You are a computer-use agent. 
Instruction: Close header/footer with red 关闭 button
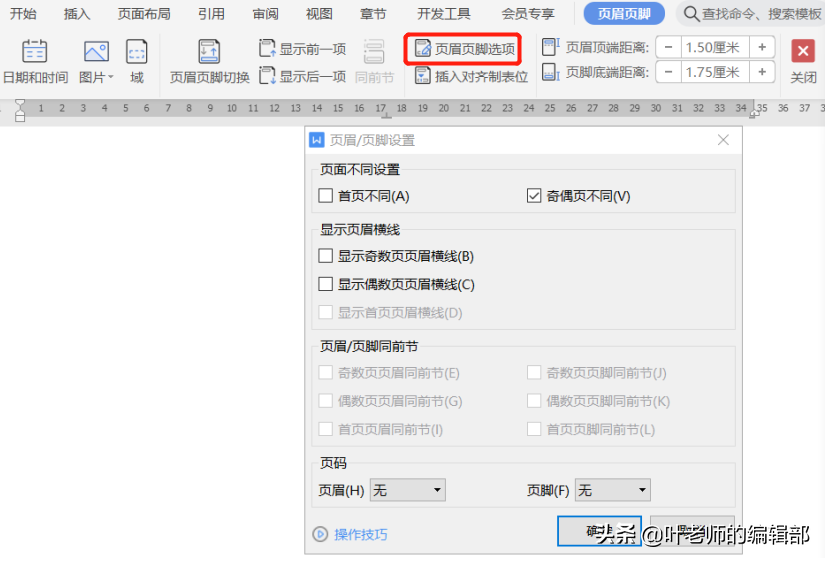803,52
